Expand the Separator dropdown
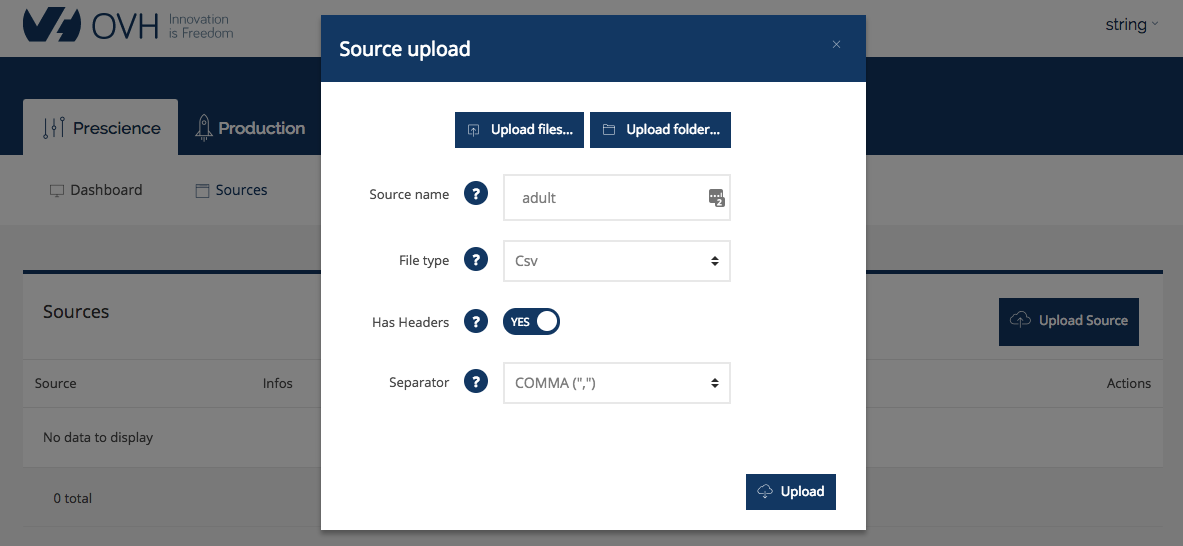The height and width of the screenshot is (546, 1183). pyautogui.click(x=616, y=383)
